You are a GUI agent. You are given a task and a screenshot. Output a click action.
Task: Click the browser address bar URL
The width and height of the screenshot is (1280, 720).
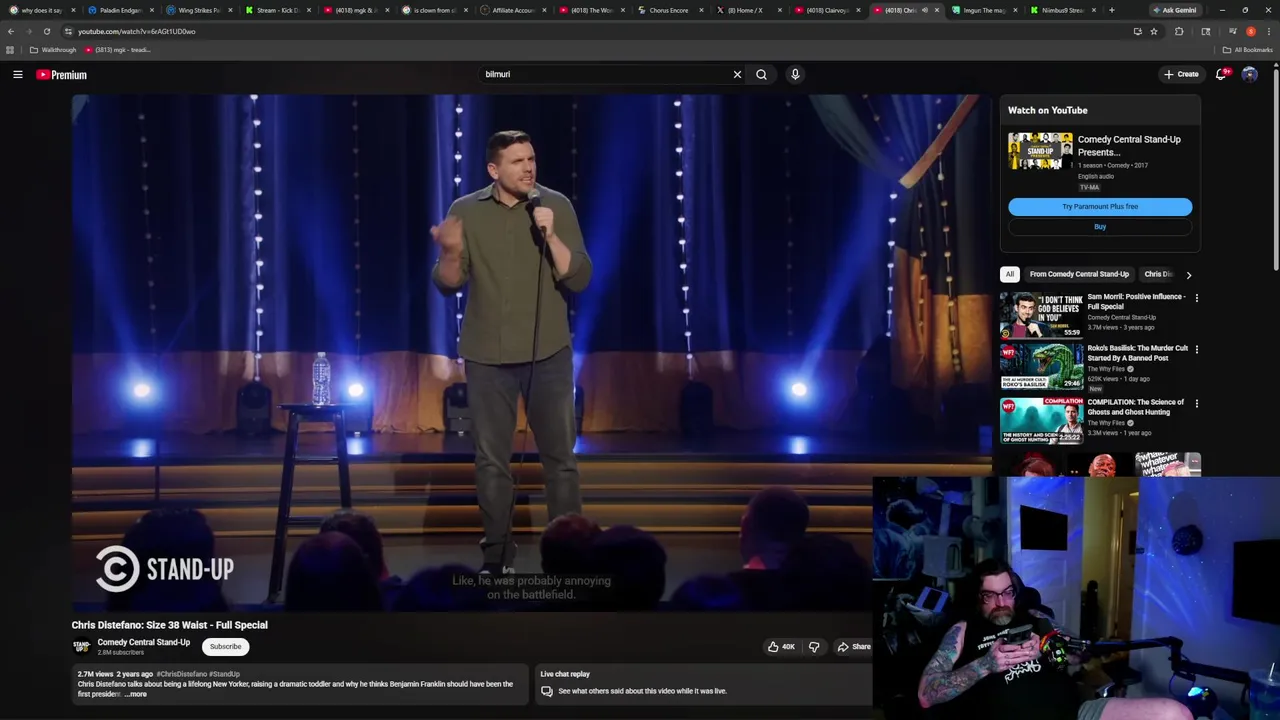point(137,31)
